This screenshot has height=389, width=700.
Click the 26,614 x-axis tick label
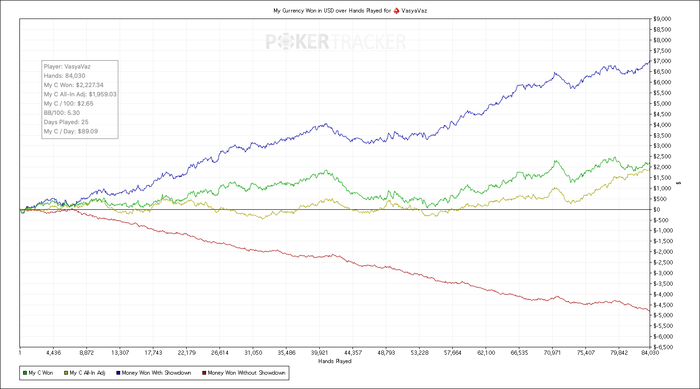[x=220, y=353]
